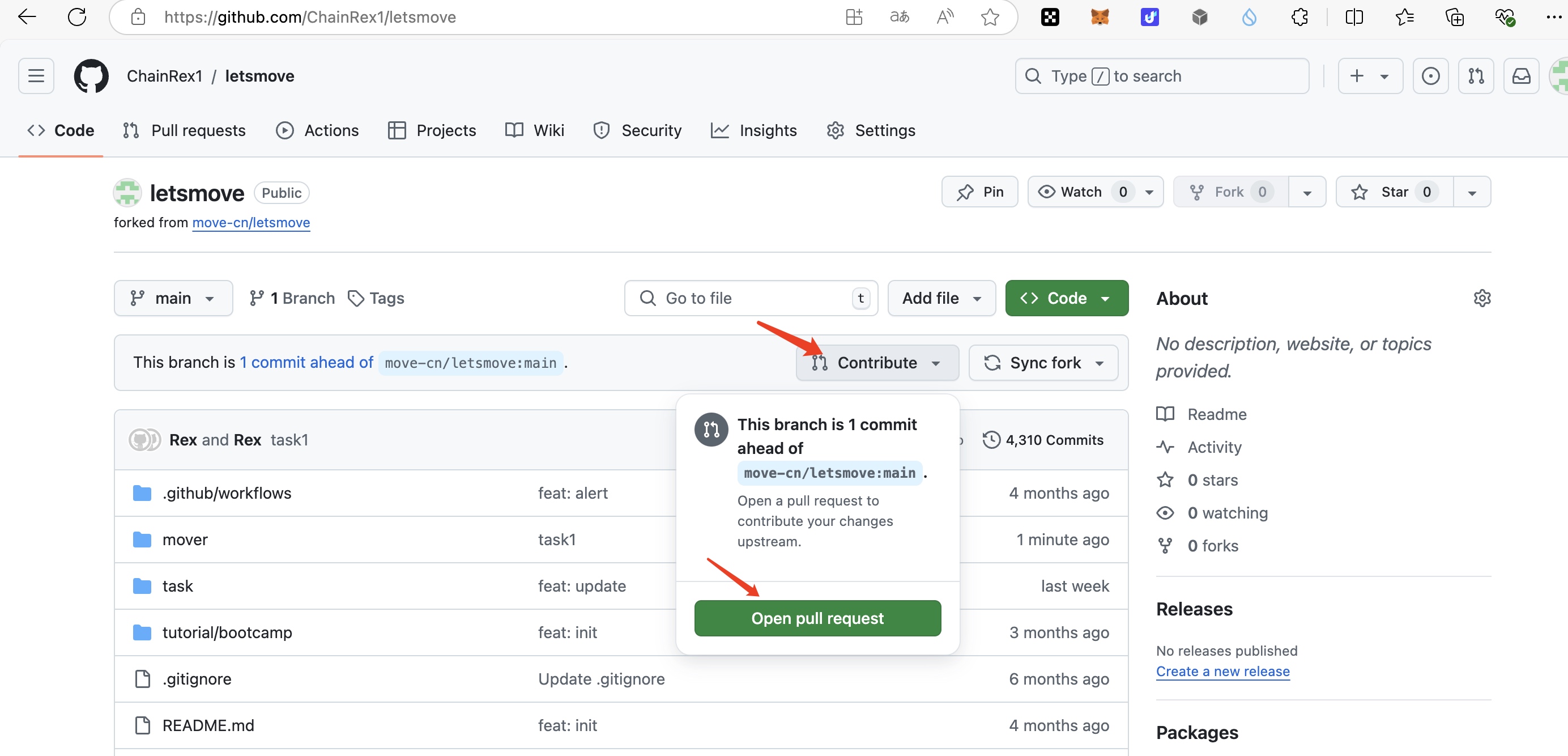Click the site lock icon in address bar
The height and width of the screenshot is (756, 1568).
coord(138,17)
